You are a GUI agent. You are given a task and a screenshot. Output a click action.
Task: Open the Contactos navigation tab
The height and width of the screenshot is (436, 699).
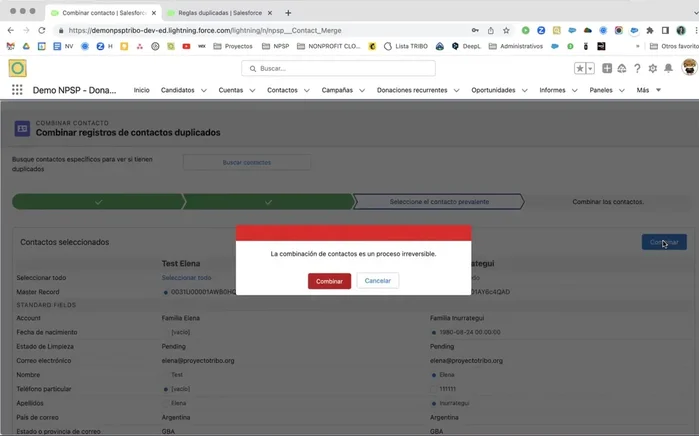[x=282, y=90]
